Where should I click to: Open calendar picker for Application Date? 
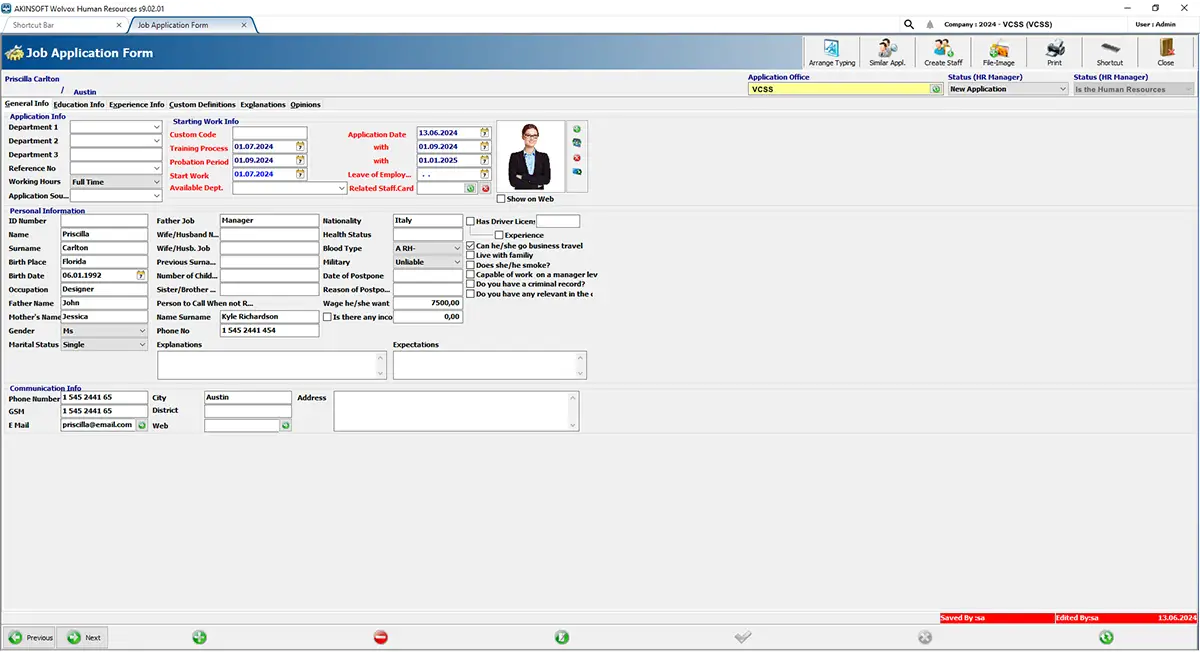(x=485, y=133)
